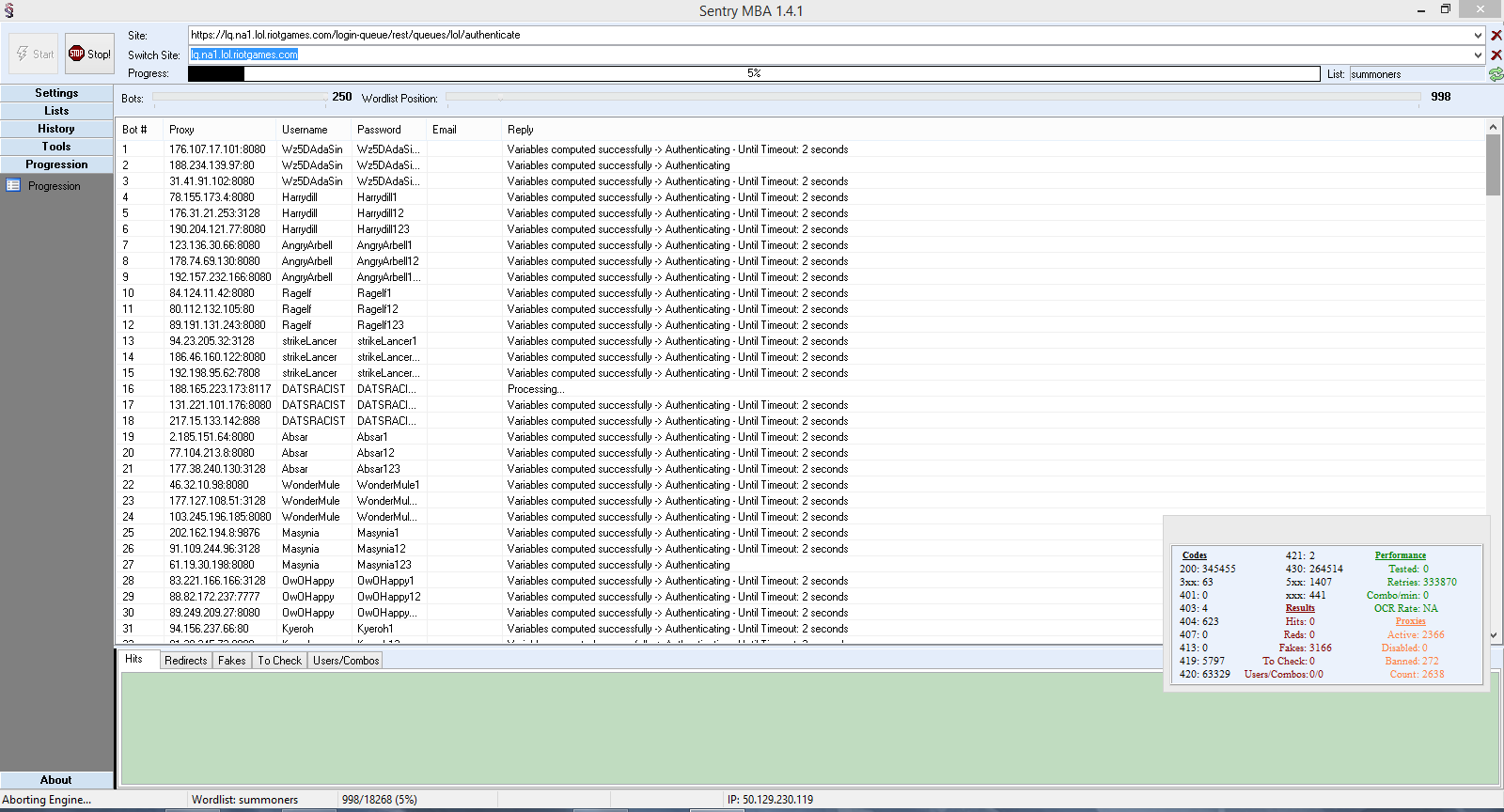Switch to the To Check tab

tap(280, 661)
